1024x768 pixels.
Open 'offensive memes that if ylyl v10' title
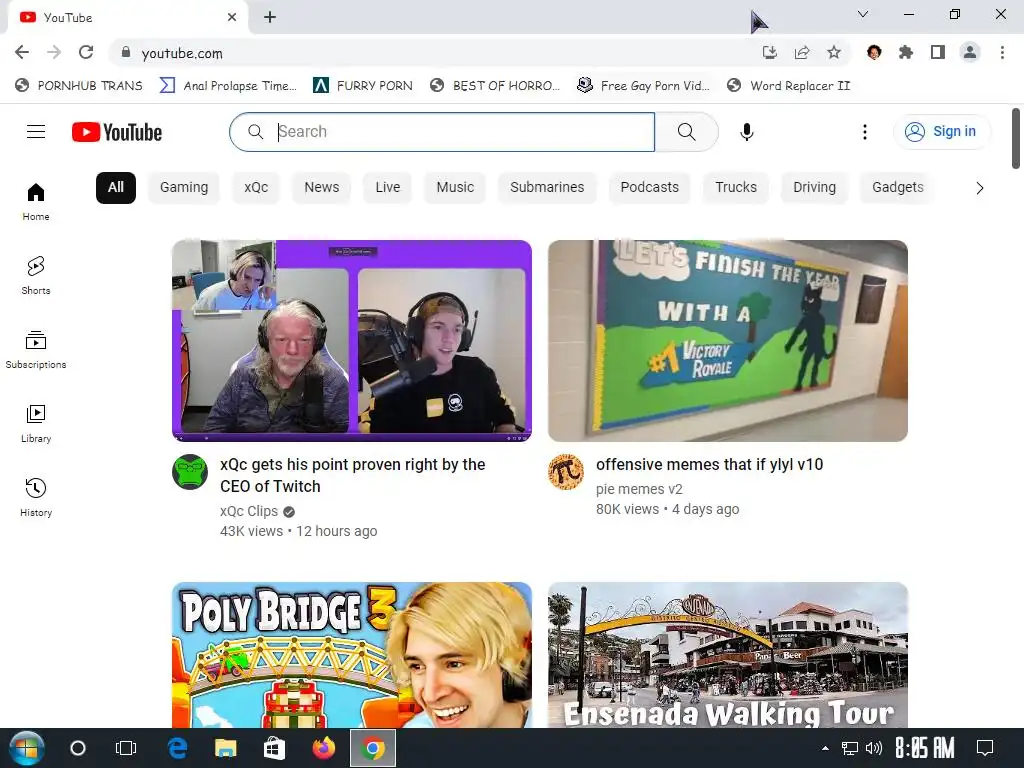709,464
